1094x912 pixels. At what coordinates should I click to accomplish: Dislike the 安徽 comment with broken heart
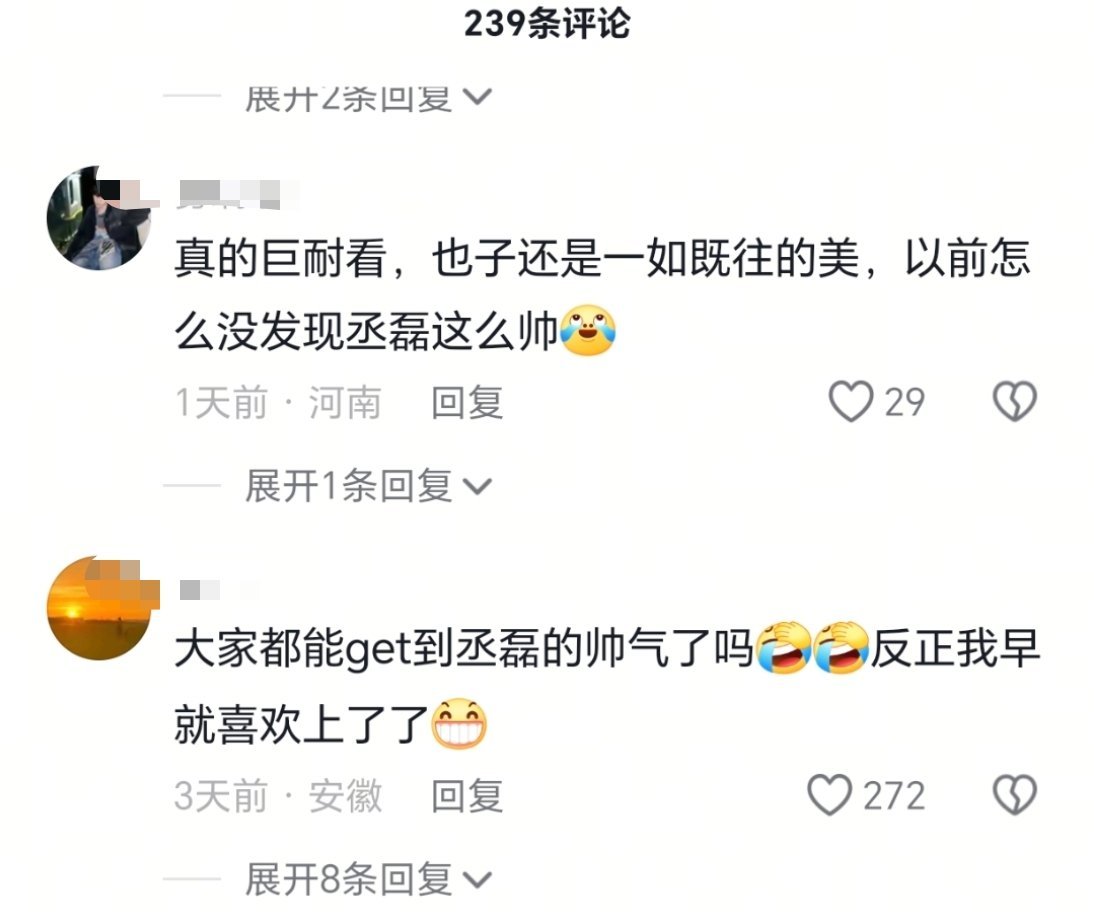[1014, 795]
